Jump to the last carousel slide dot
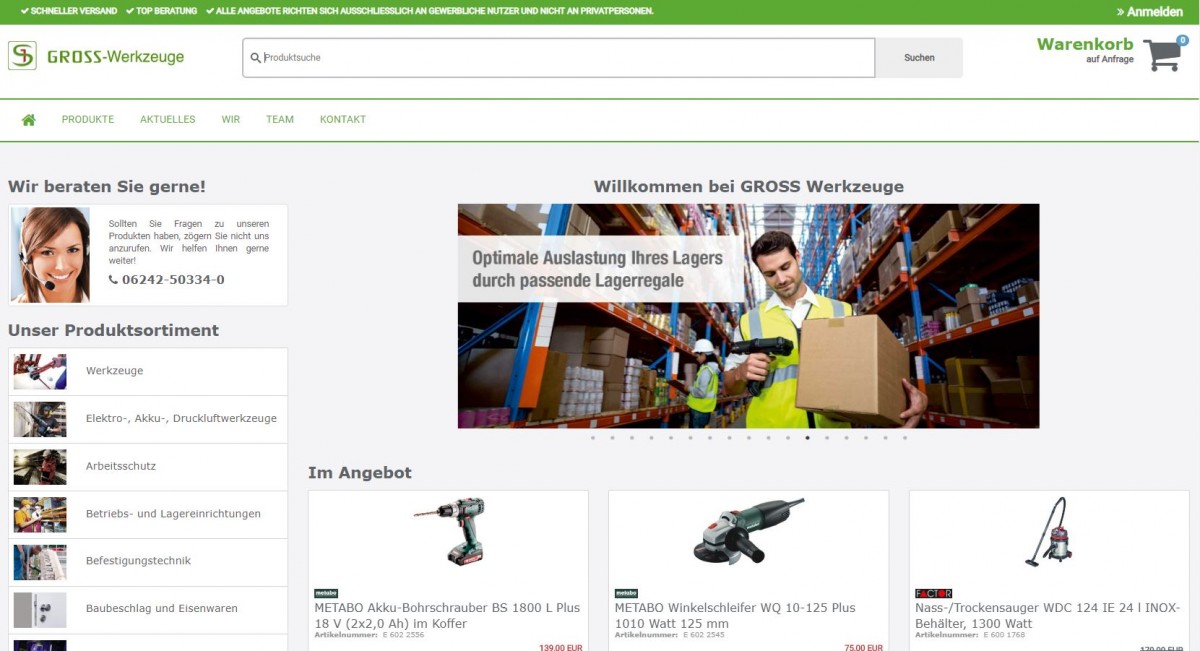Image resolution: width=1200 pixels, height=651 pixels. point(905,438)
